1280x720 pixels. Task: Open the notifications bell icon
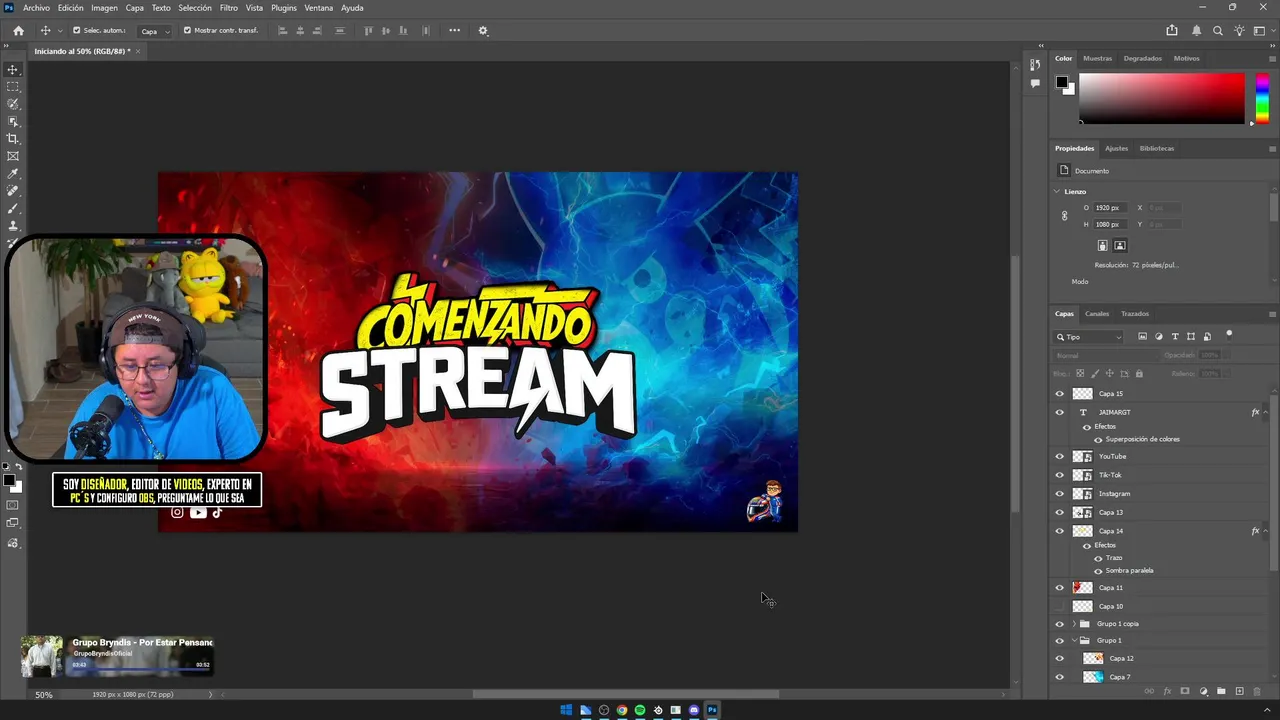pyautogui.click(x=1196, y=31)
